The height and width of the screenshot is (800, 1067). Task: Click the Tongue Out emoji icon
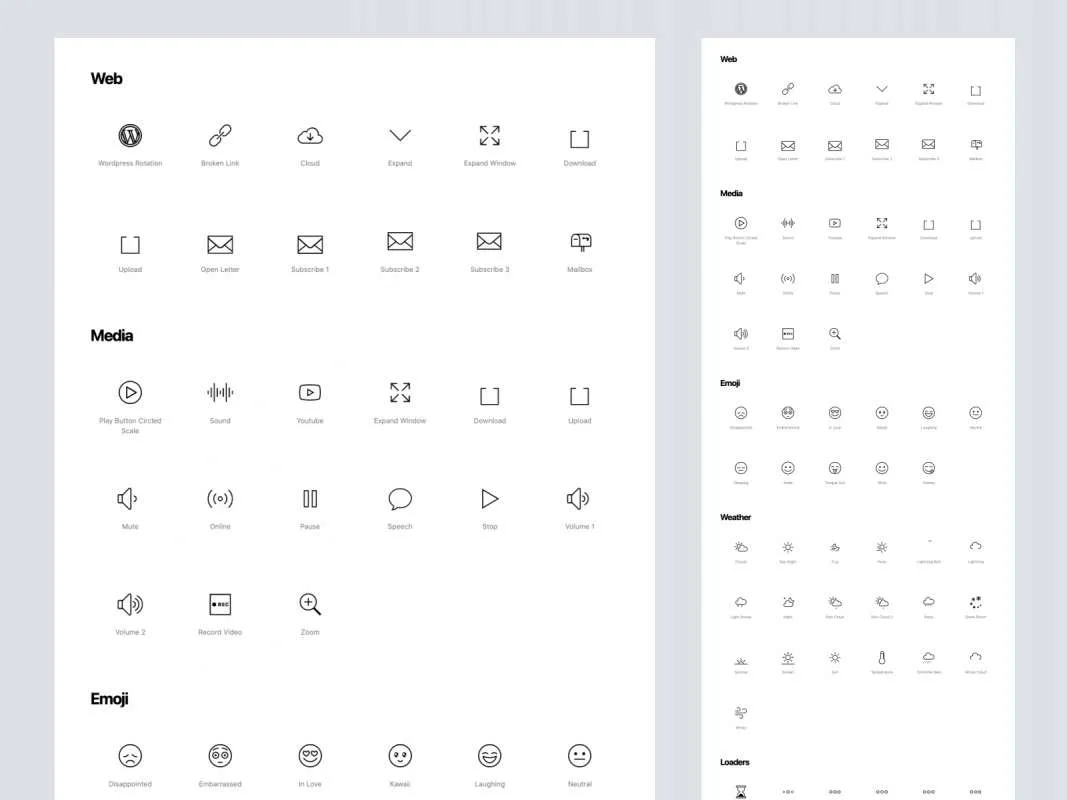pyautogui.click(x=835, y=468)
